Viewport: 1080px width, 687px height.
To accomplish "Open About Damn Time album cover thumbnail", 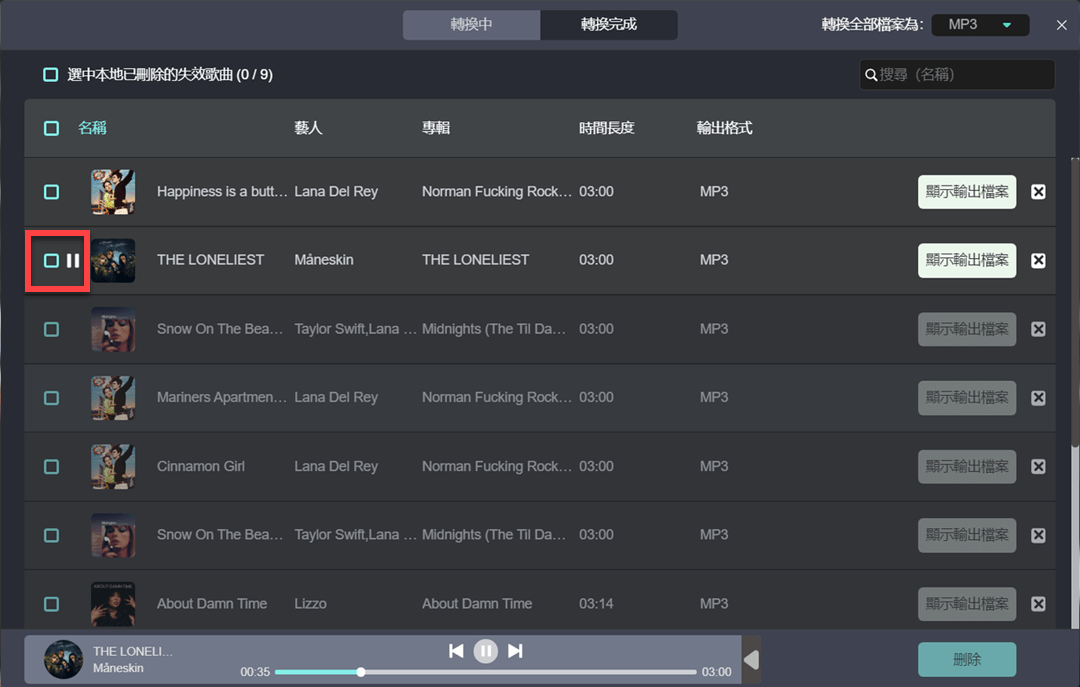I will click(x=113, y=604).
